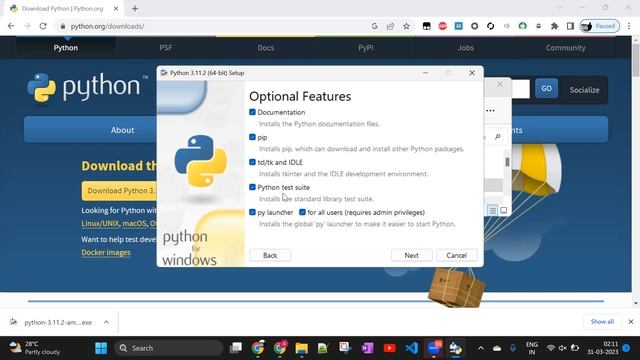The height and width of the screenshot is (360, 640).
Task: Open the Socialize menu
Action: (584, 90)
